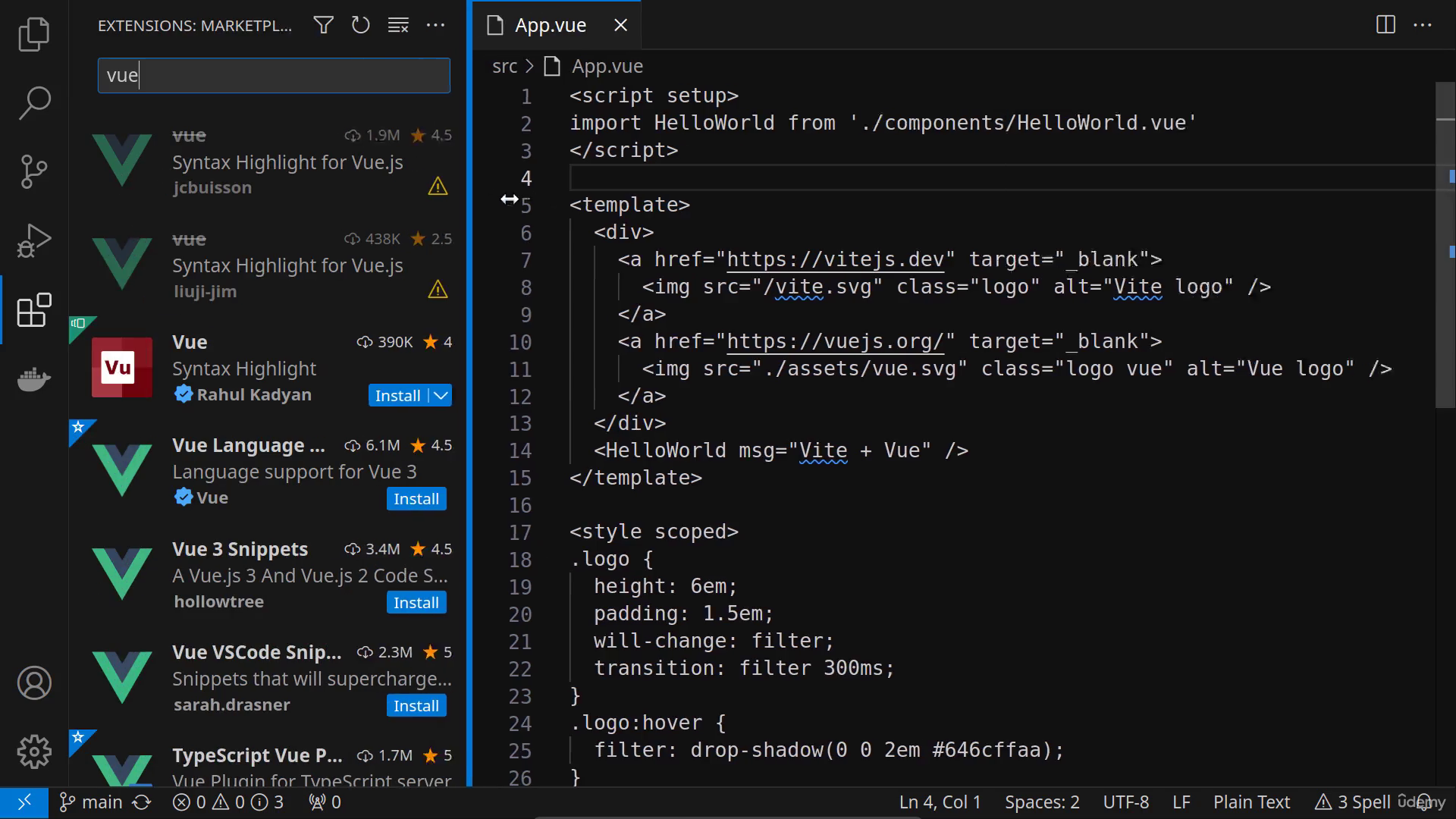
Task: Install the Vue 3 Snippets extension
Action: pos(416,602)
